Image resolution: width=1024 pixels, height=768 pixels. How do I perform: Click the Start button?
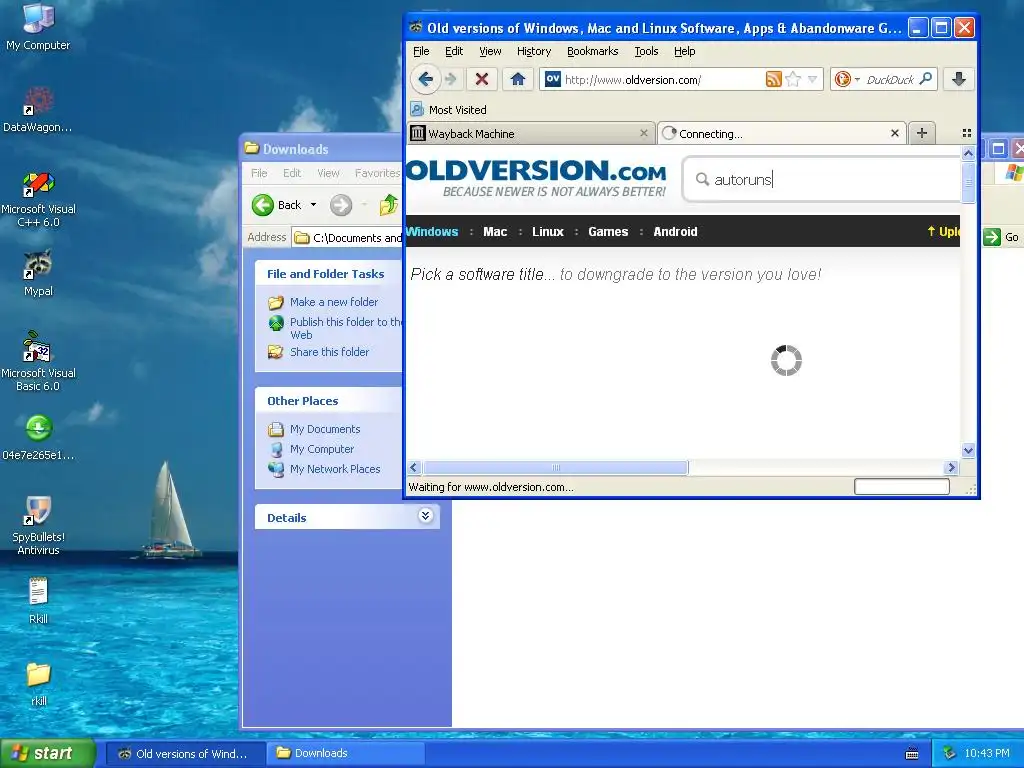click(x=47, y=753)
